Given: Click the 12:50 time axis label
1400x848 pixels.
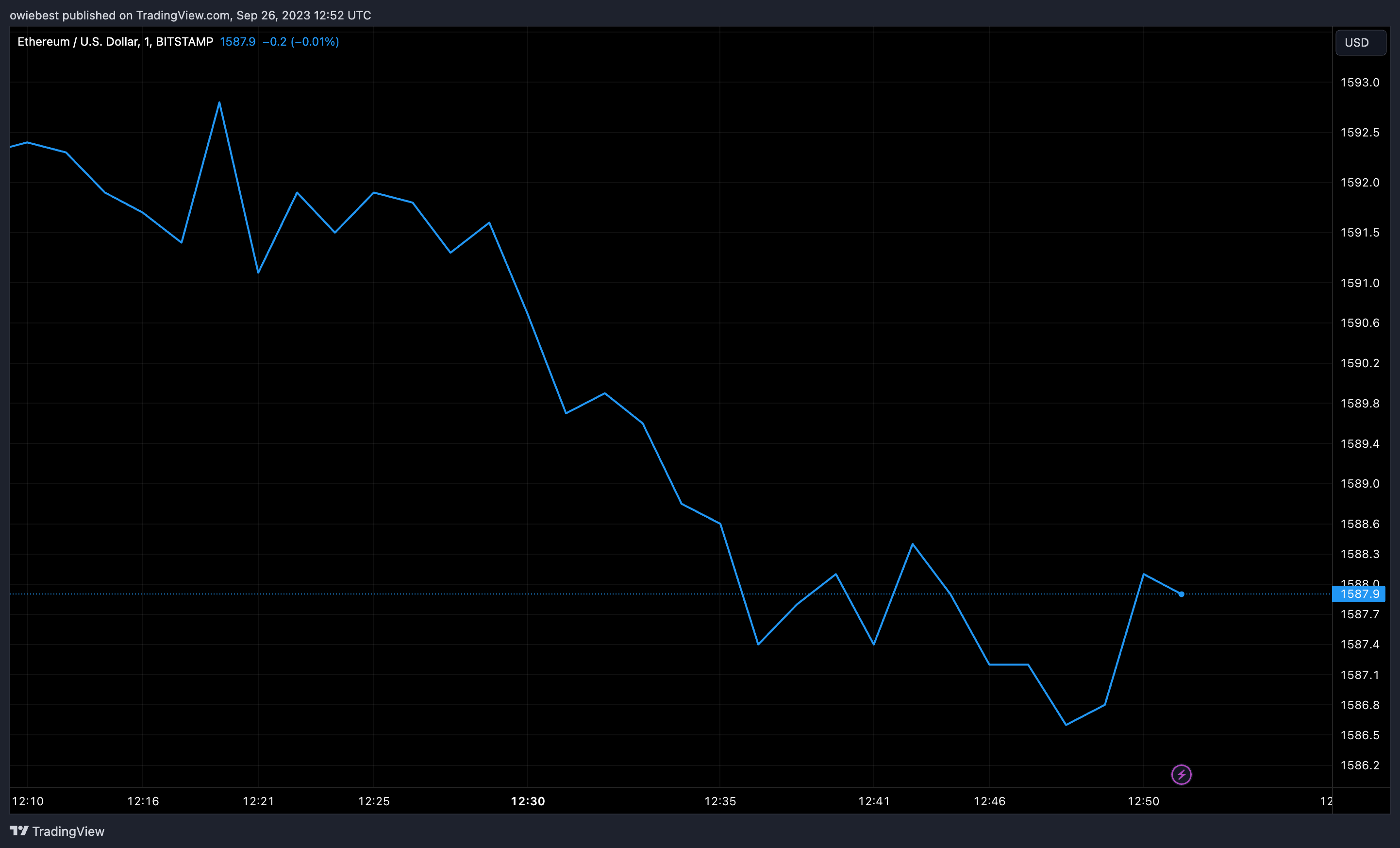Looking at the screenshot, I should pyautogui.click(x=1144, y=801).
